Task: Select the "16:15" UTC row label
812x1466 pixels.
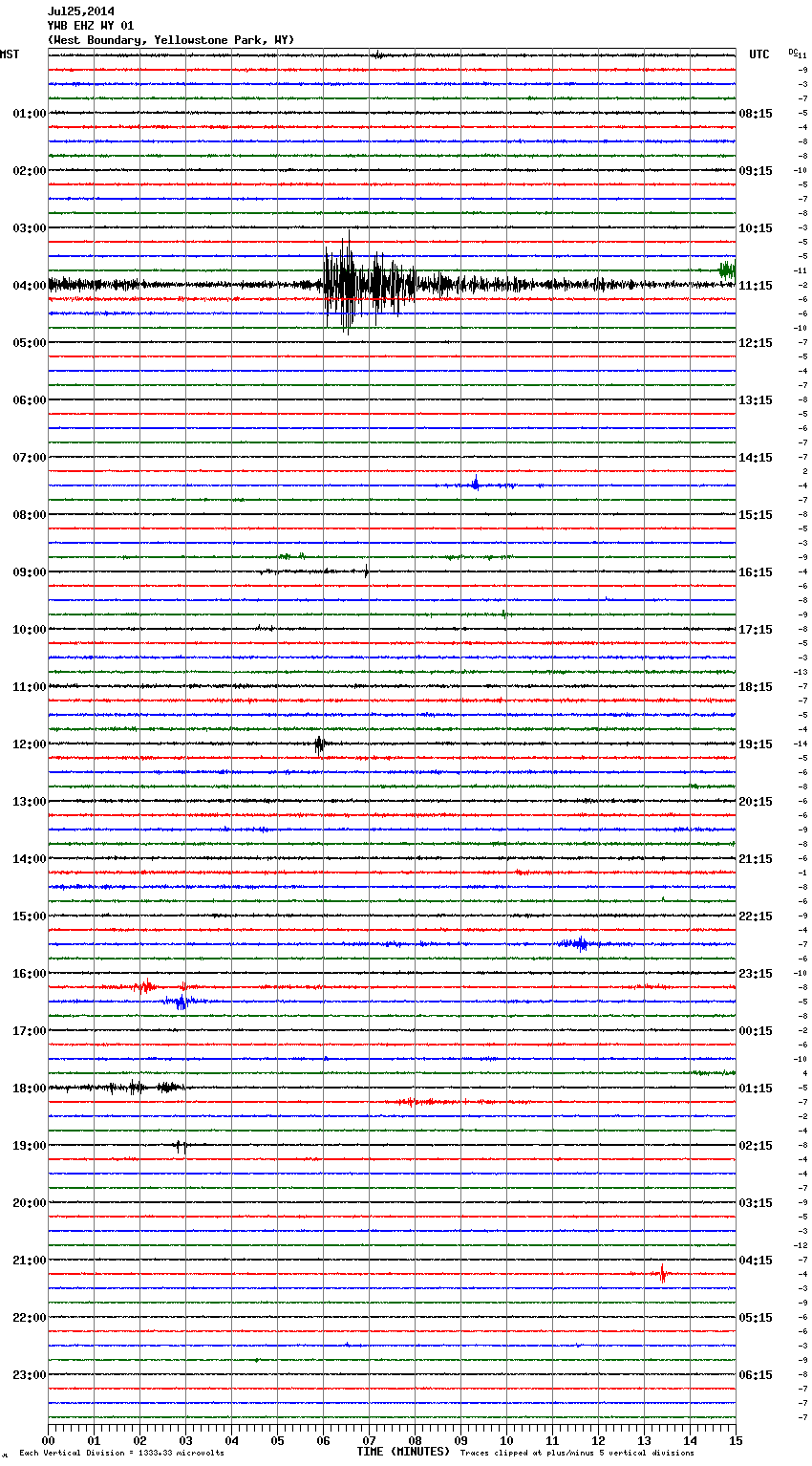Action: [756, 572]
